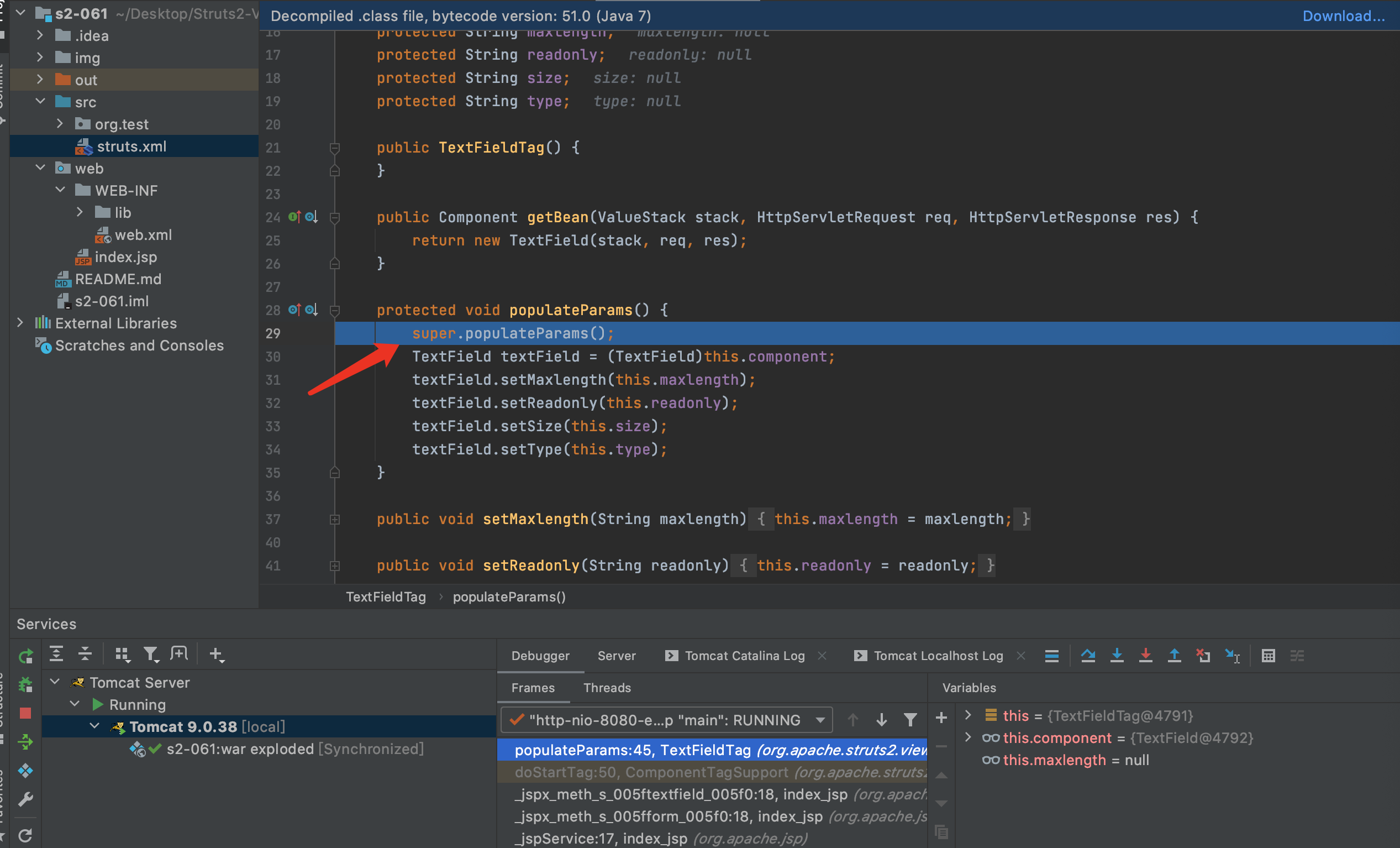Collapse the src folder

(x=40, y=101)
